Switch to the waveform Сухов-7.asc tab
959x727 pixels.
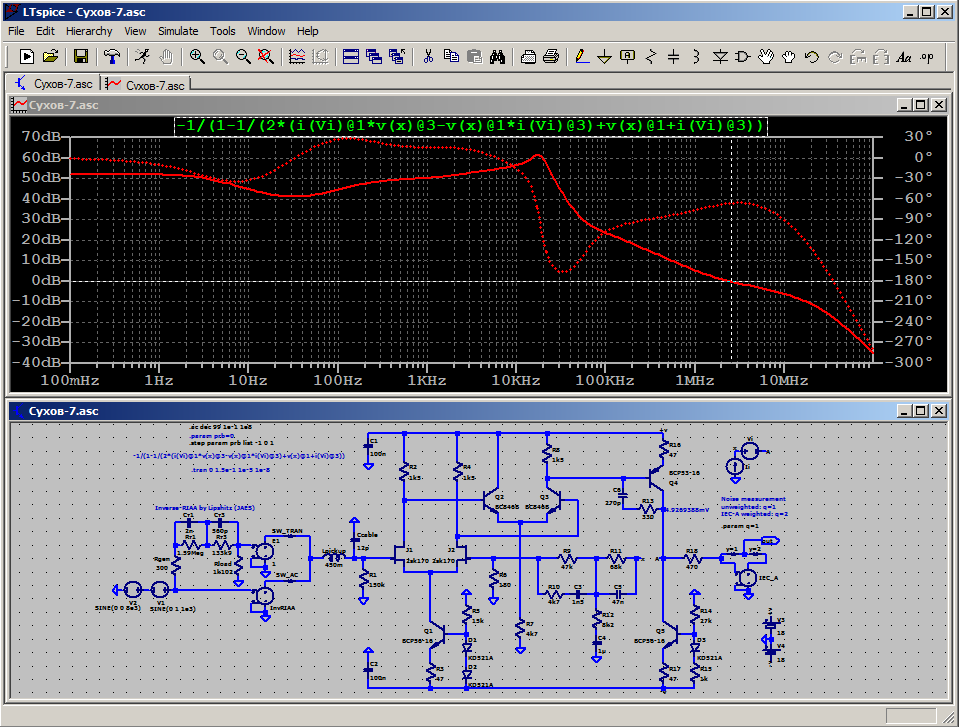(x=146, y=84)
